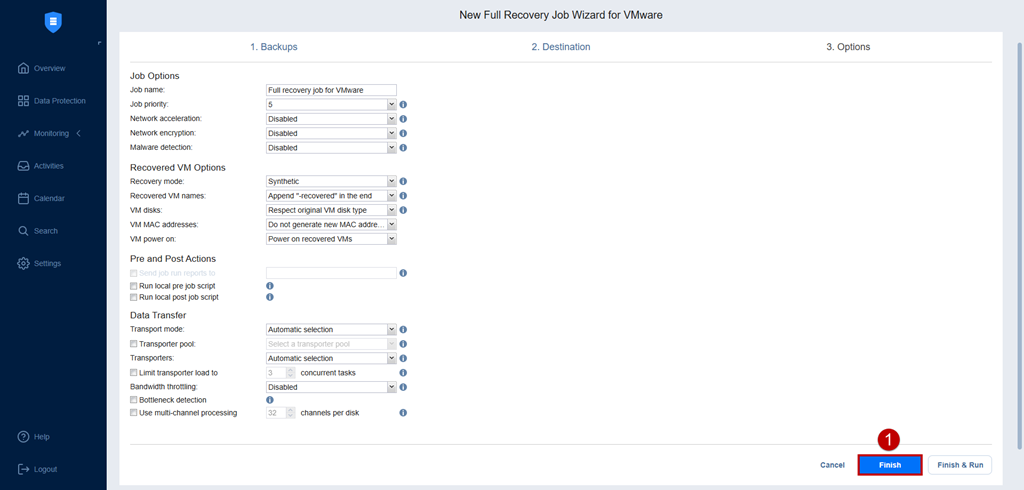Toggle Send job run reports checkbox

point(133,273)
